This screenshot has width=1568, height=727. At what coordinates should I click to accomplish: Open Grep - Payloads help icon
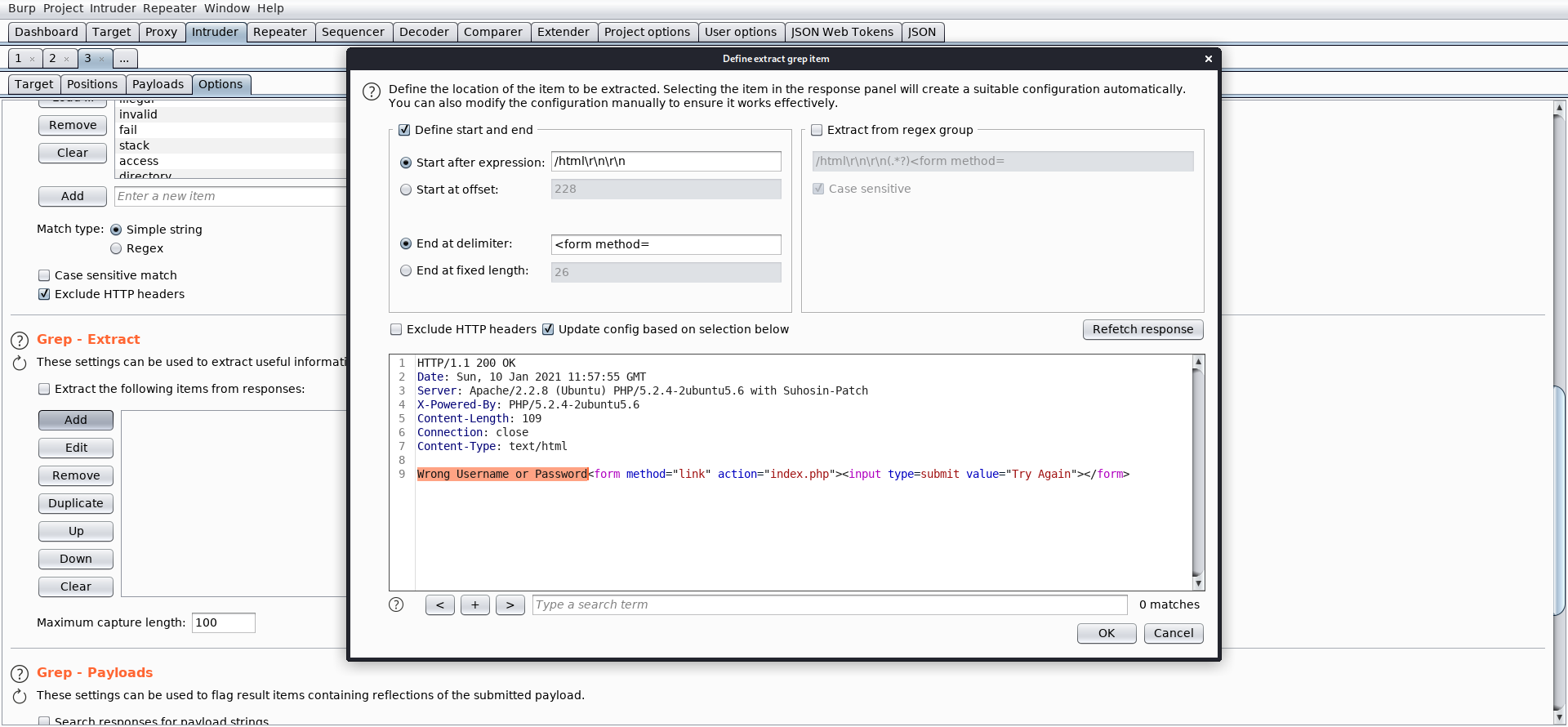coord(20,674)
